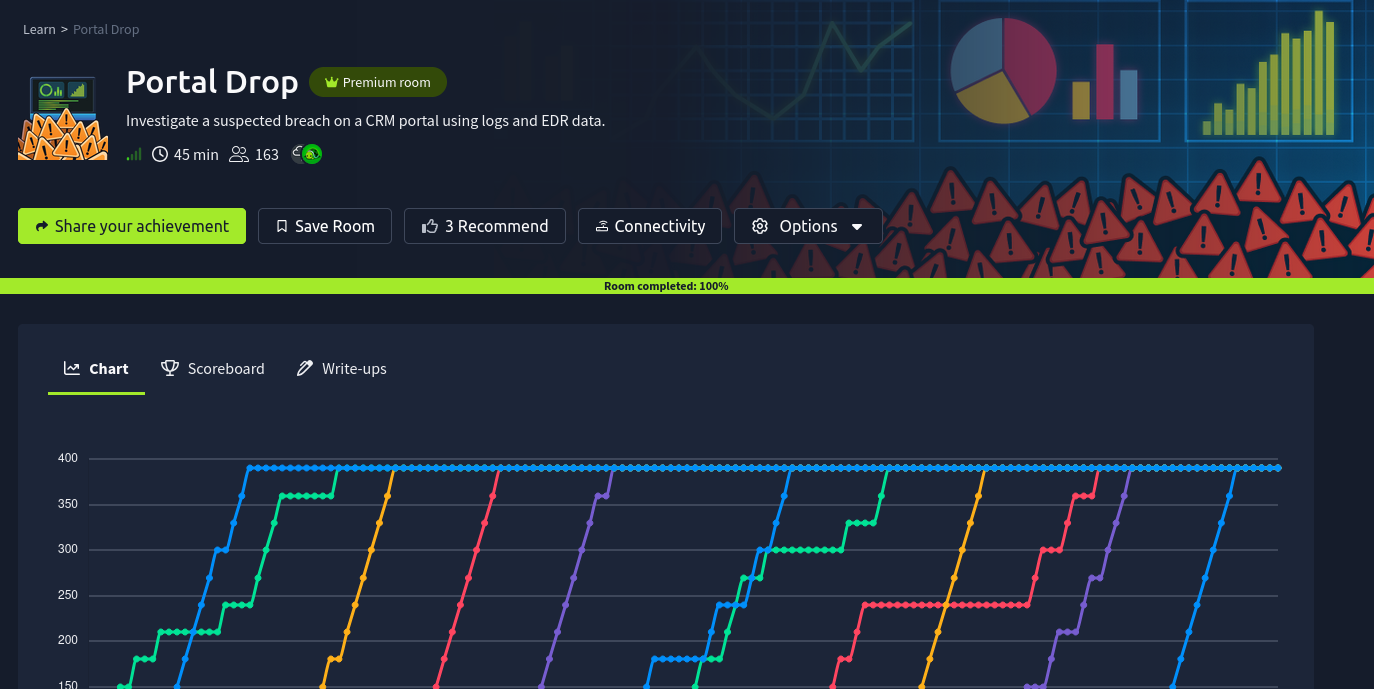1374x689 pixels.
Task: Click the Premium room badge
Action: click(x=378, y=83)
